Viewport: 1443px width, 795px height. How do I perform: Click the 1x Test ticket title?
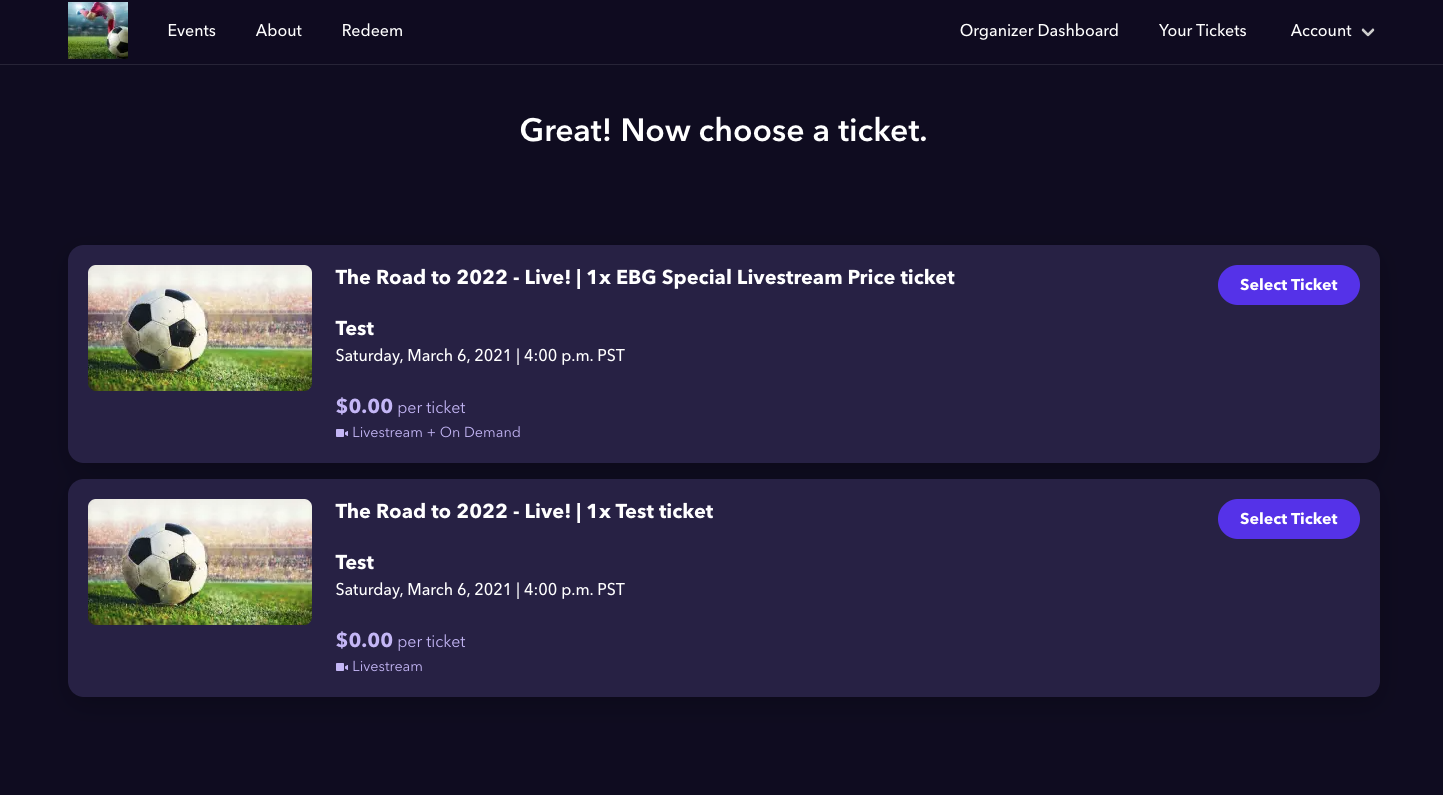(x=524, y=512)
